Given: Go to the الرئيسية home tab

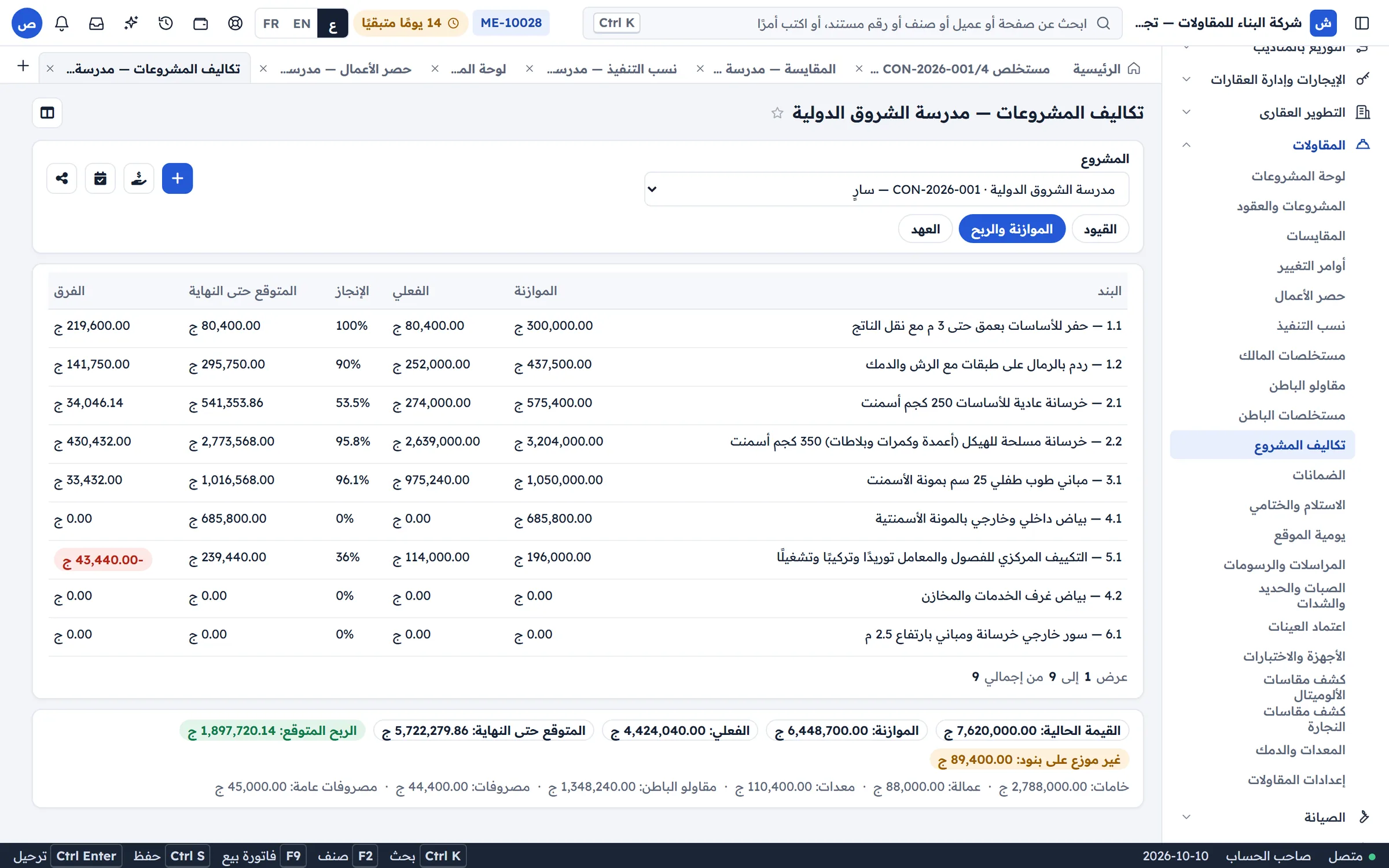Looking at the screenshot, I should [x=1107, y=69].
